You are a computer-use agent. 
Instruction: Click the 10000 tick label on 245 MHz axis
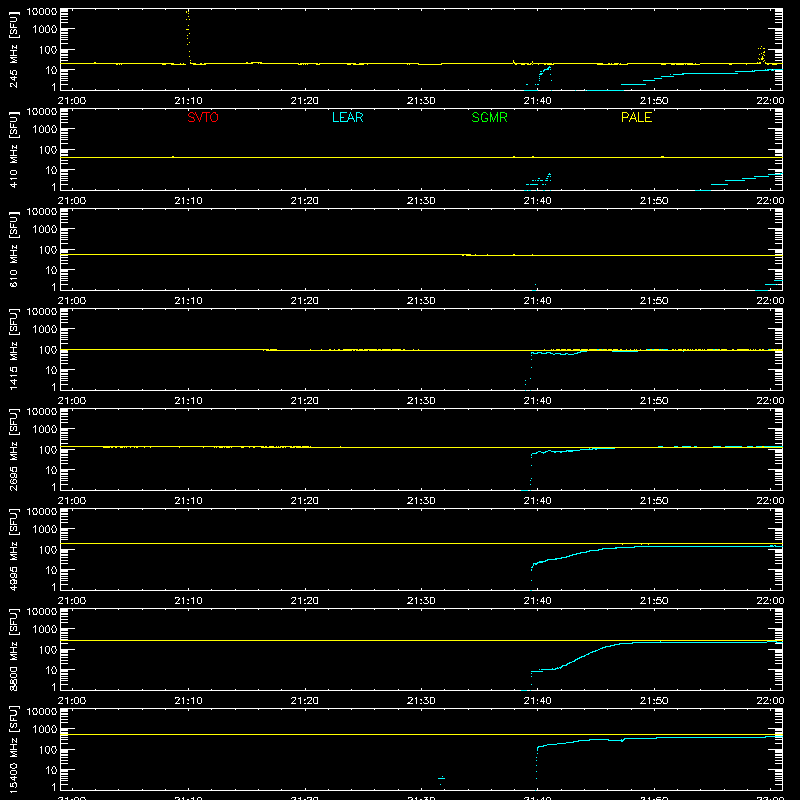click(x=42, y=12)
